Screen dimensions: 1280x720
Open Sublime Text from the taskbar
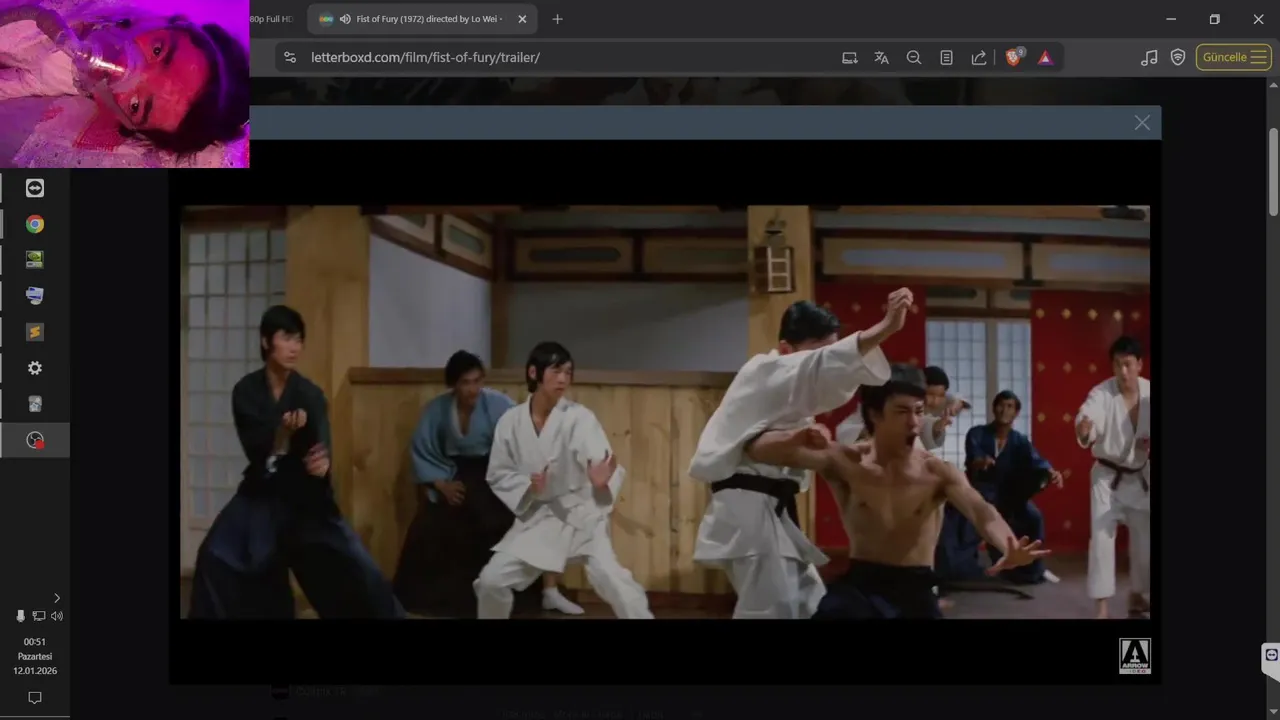(35, 332)
